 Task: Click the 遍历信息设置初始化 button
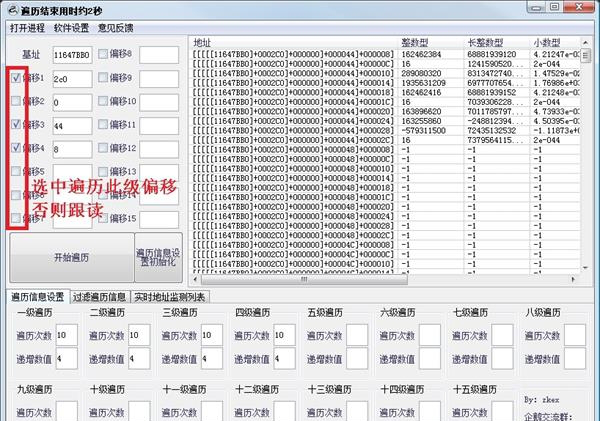[158, 258]
